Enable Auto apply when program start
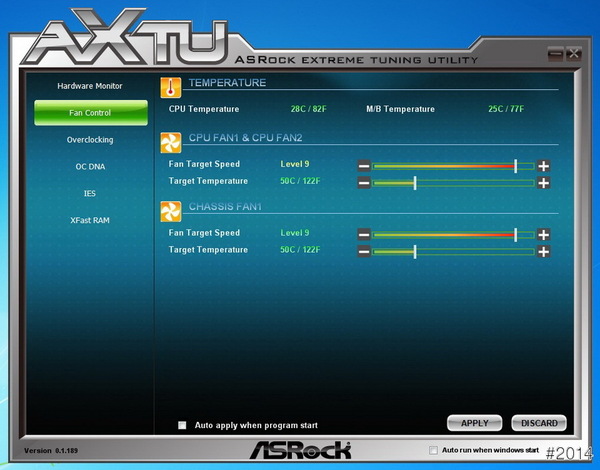The width and height of the screenshot is (600, 470). point(182,425)
